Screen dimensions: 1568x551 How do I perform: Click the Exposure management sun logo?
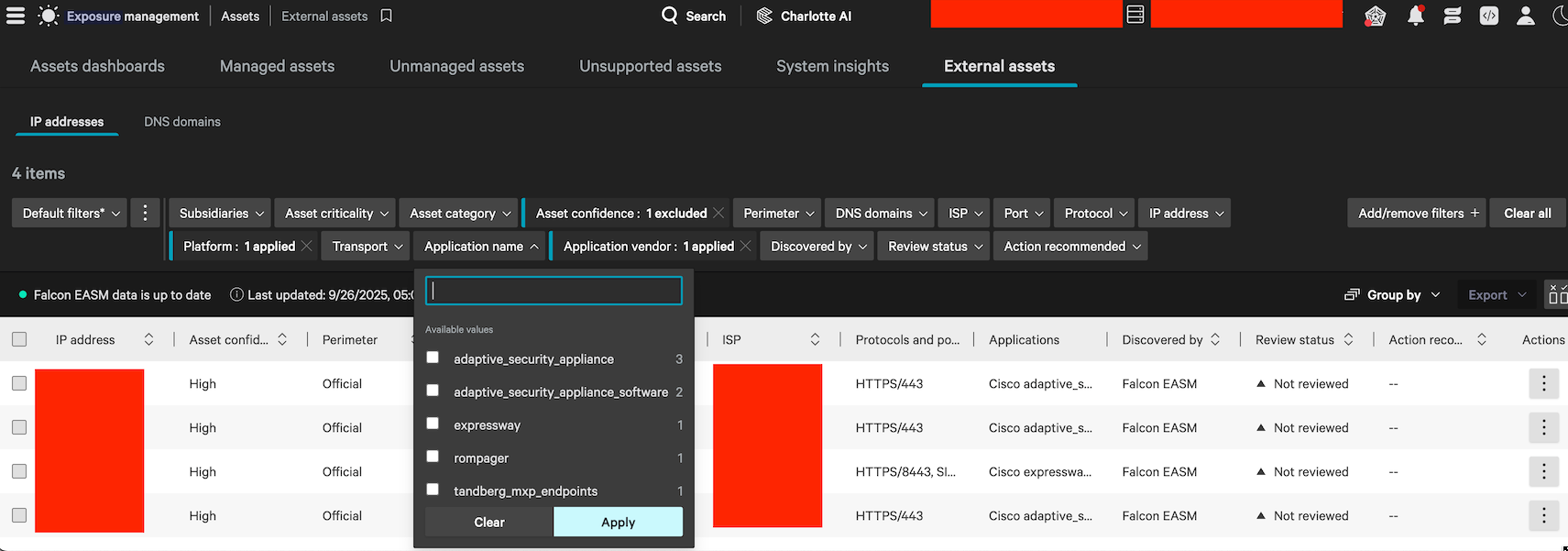49,16
